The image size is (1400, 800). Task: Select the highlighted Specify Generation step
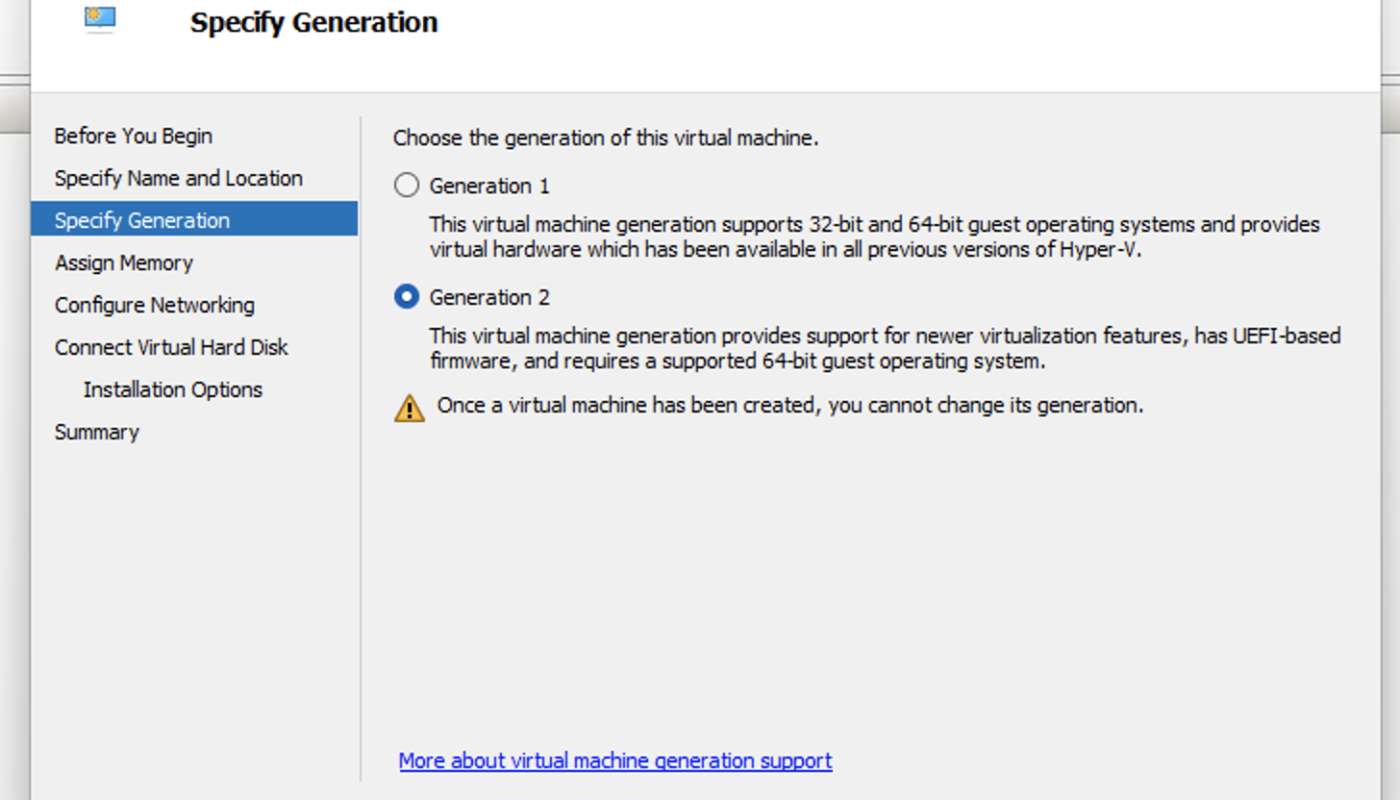point(142,220)
